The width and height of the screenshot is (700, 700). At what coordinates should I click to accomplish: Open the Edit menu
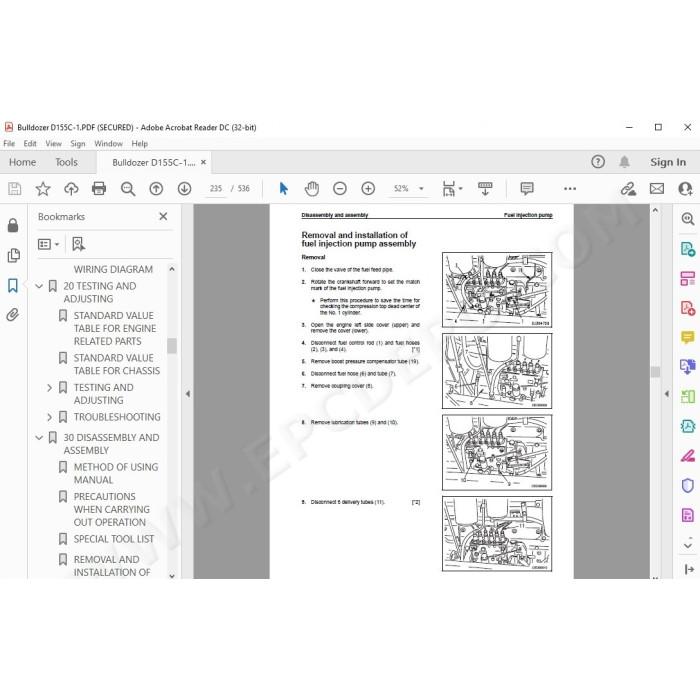click(x=30, y=144)
